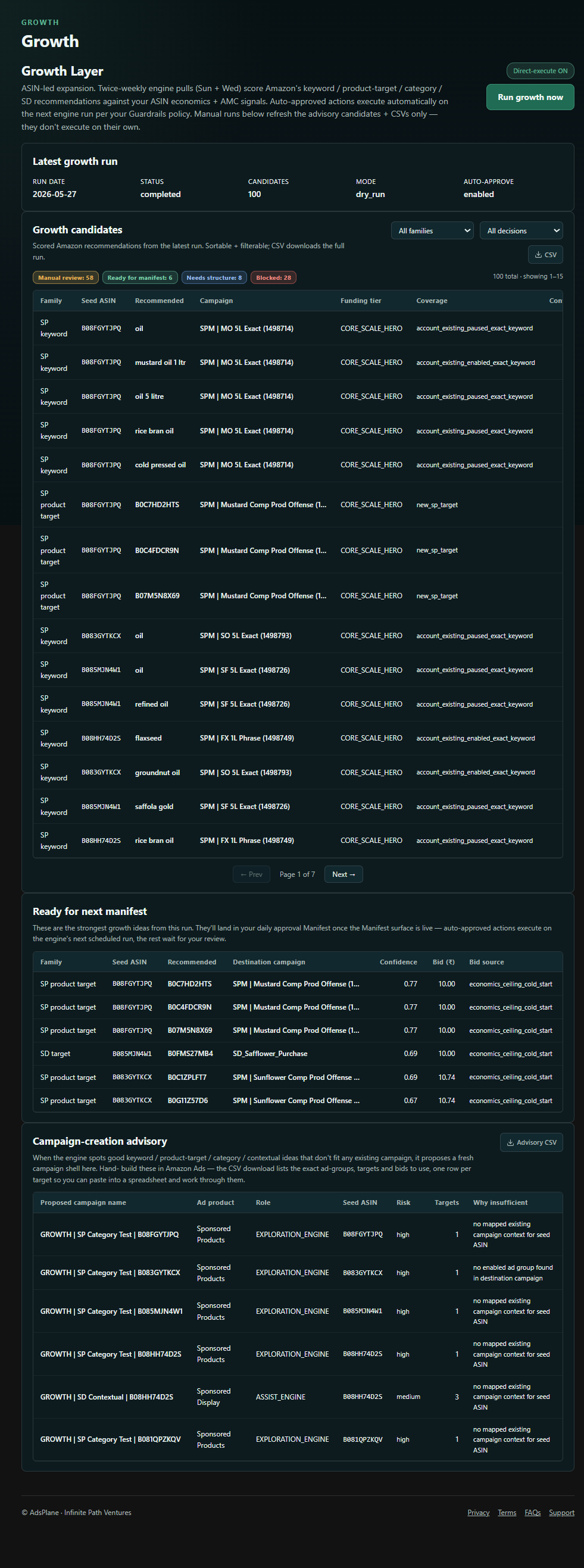Select the 'oil 5 litre' keyword cell
The height and width of the screenshot is (1568, 584).
tap(149, 396)
